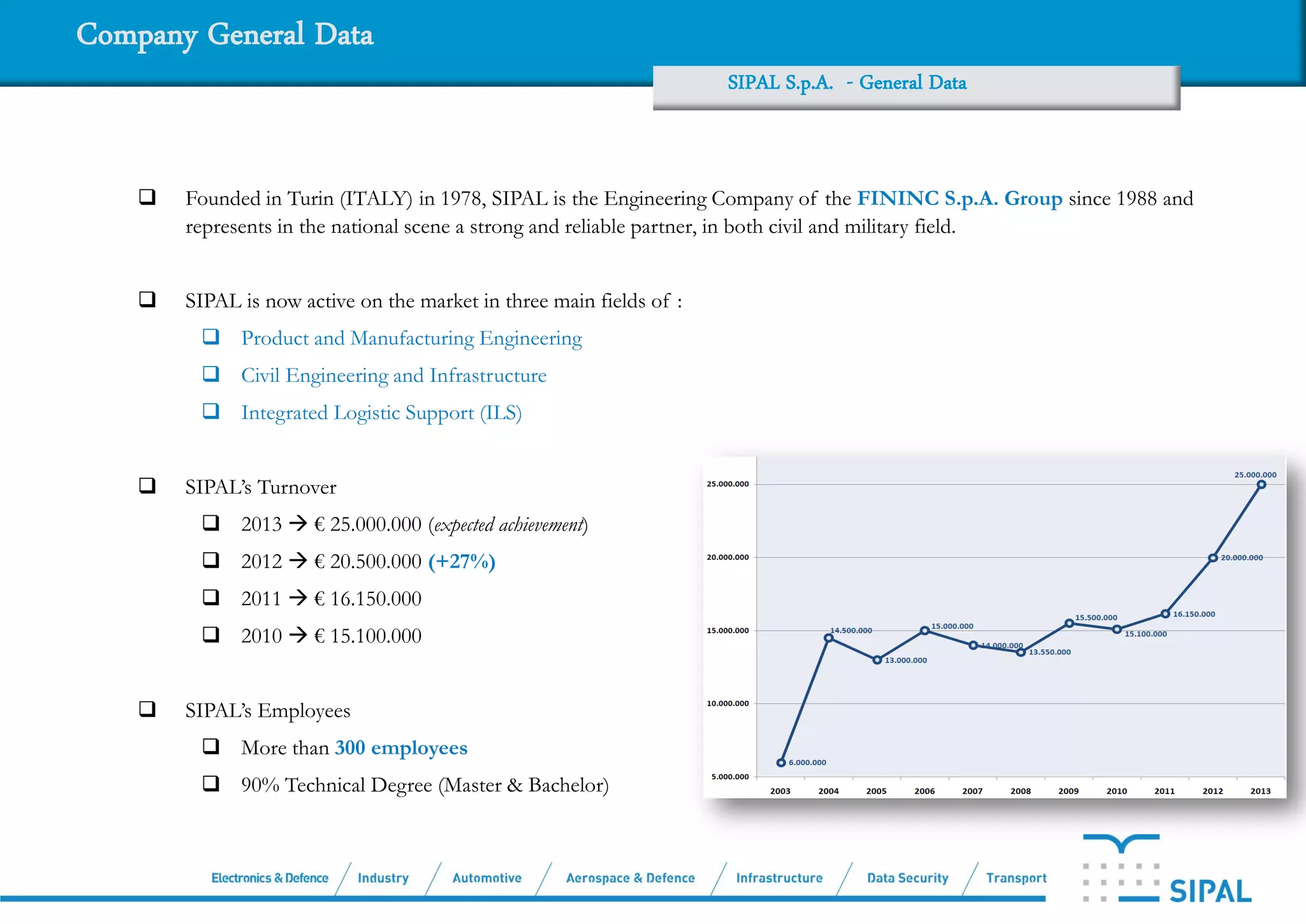Click the 2013 data point labeled 25.000.000
This screenshot has width=1306, height=924.
tap(1261, 485)
